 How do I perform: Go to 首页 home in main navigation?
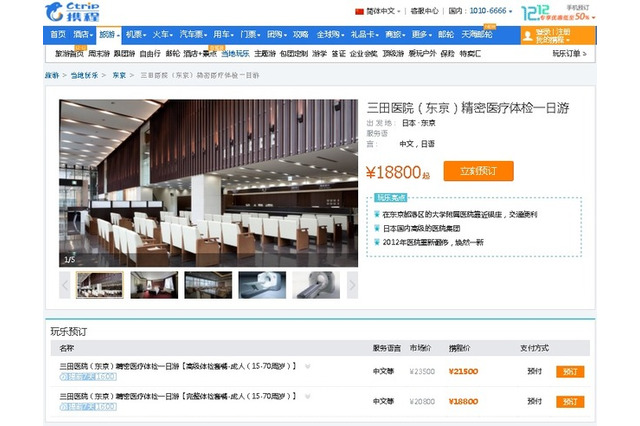pyautogui.click(x=58, y=35)
